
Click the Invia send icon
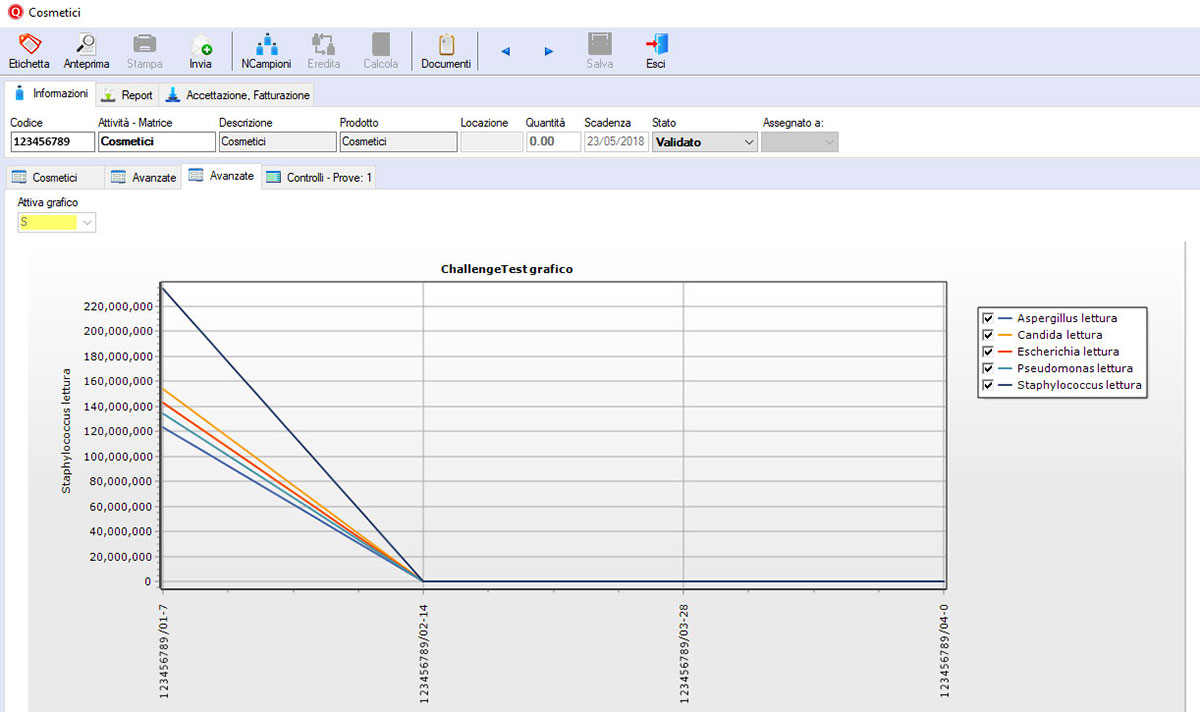click(200, 50)
